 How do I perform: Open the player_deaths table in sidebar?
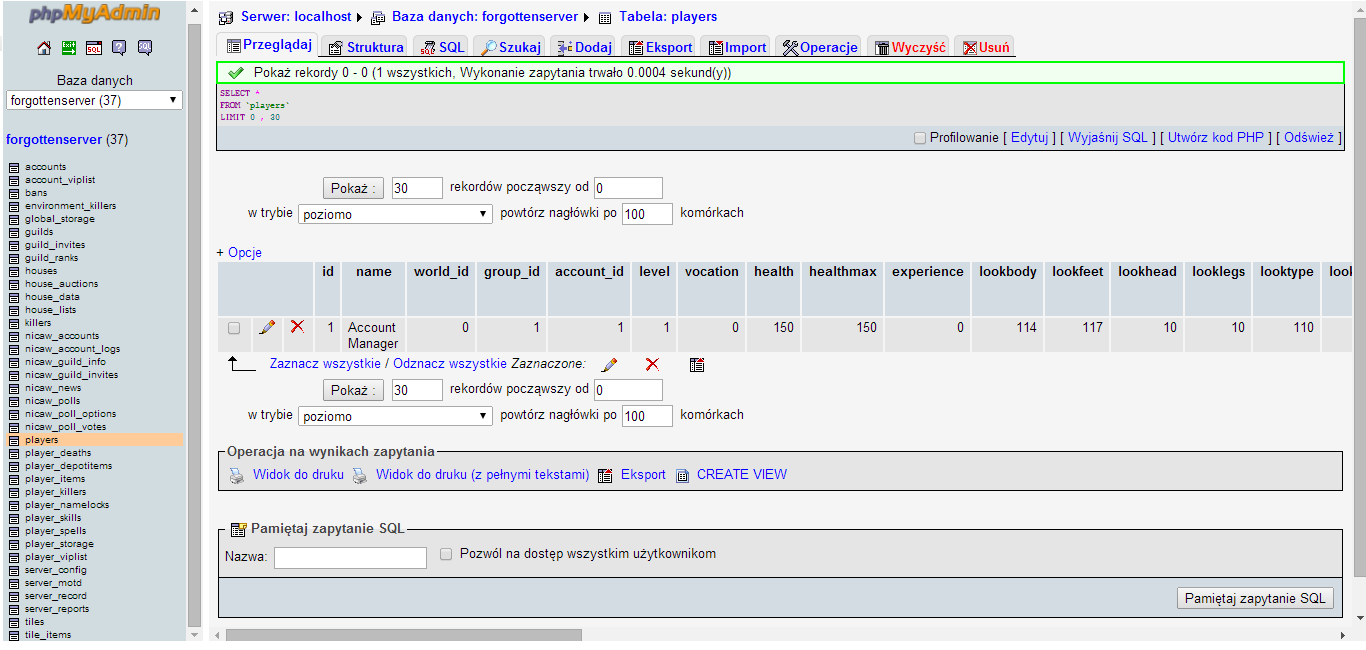pyautogui.click(x=58, y=453)
